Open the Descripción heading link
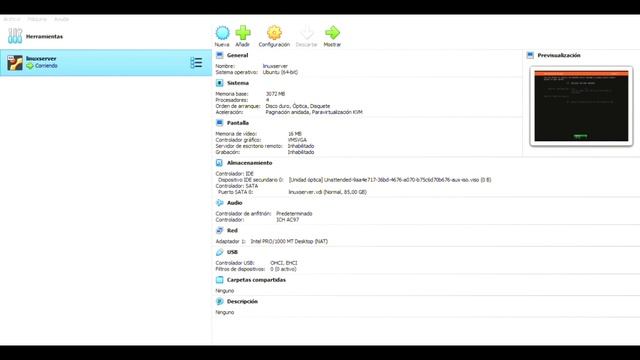This screenshot has height=360, width=640. 242,302
